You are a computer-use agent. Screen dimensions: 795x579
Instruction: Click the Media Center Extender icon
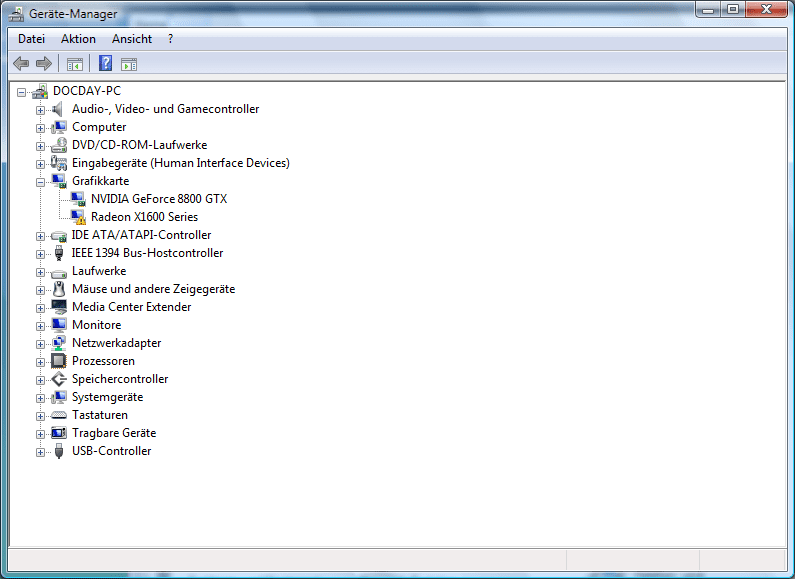tap(59, 307)
